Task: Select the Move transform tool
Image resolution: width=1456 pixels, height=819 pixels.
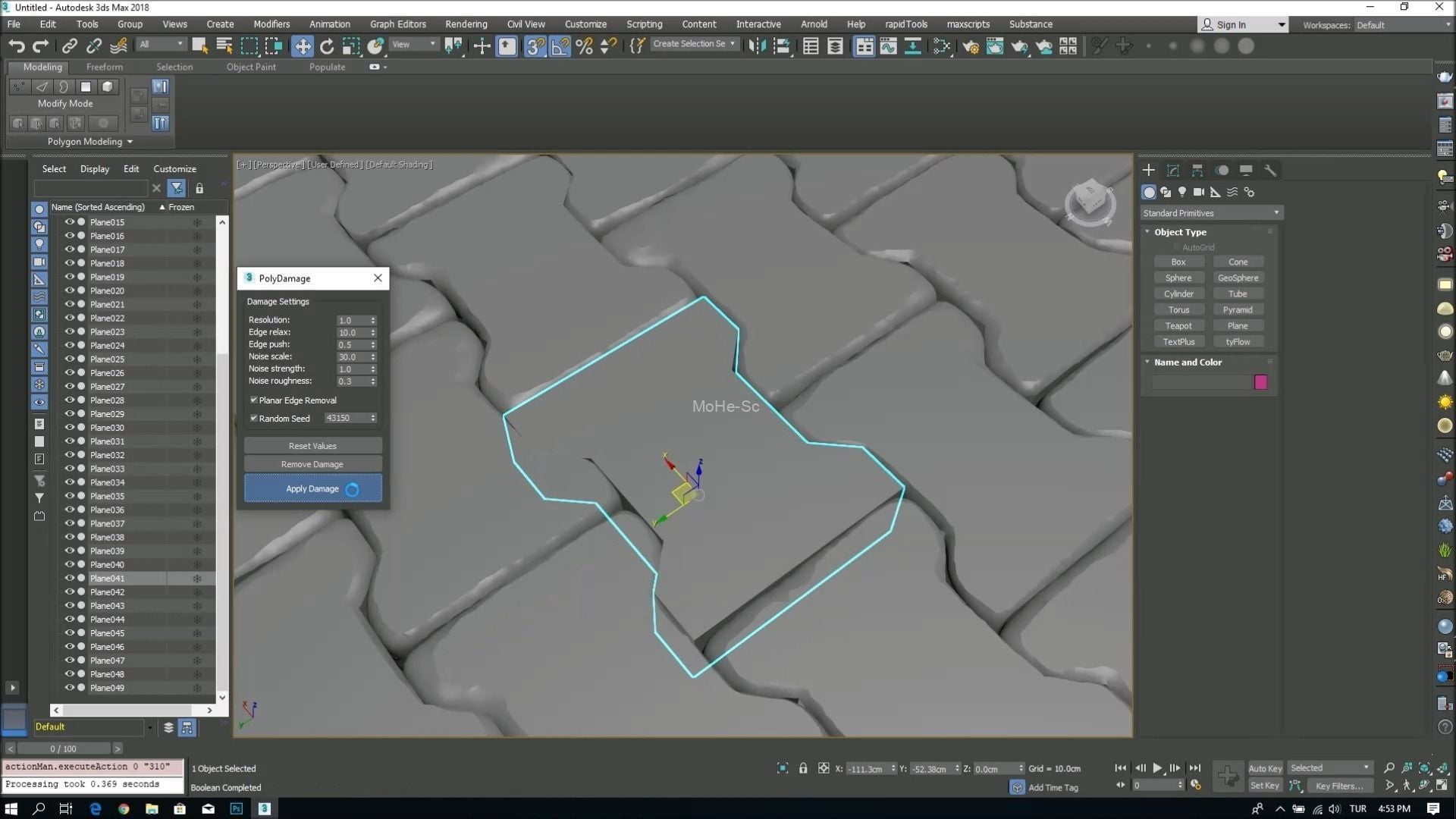Action: point(302,46)
